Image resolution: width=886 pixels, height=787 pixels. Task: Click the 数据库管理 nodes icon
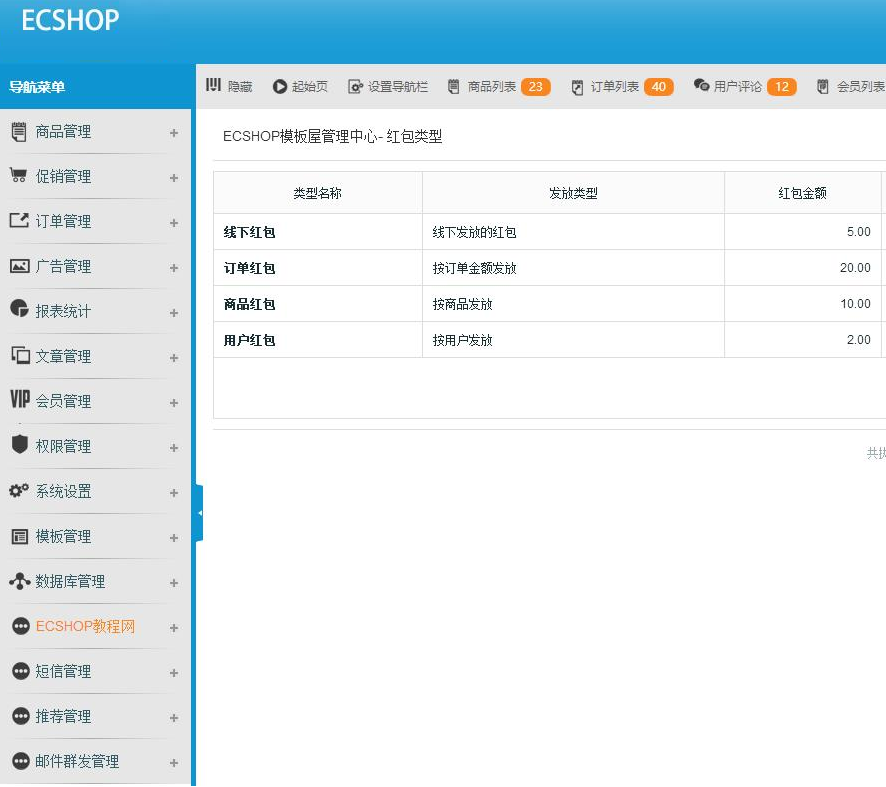(x=20, y=581)
